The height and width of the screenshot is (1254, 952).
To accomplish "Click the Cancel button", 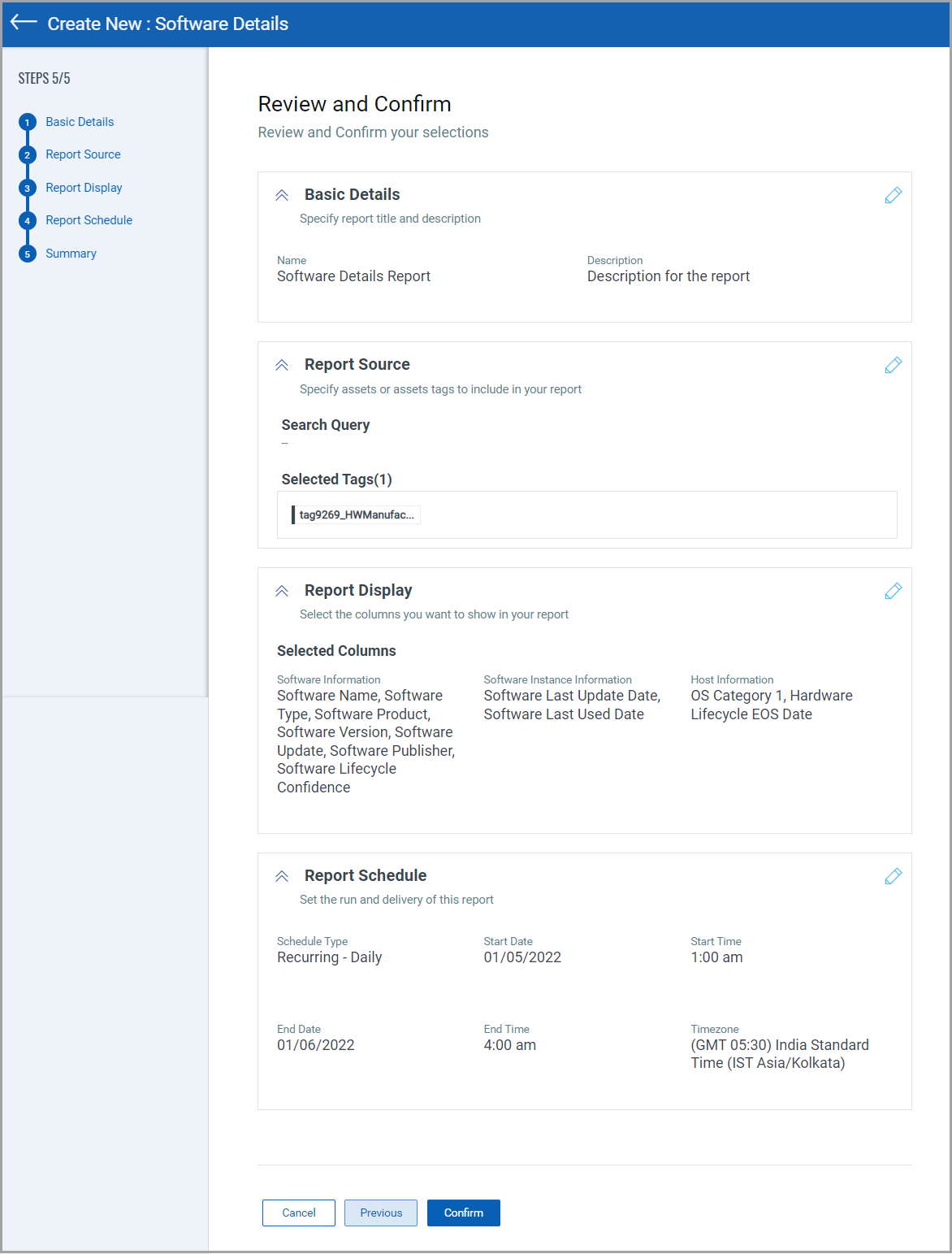I will [x=298, y=1213].
